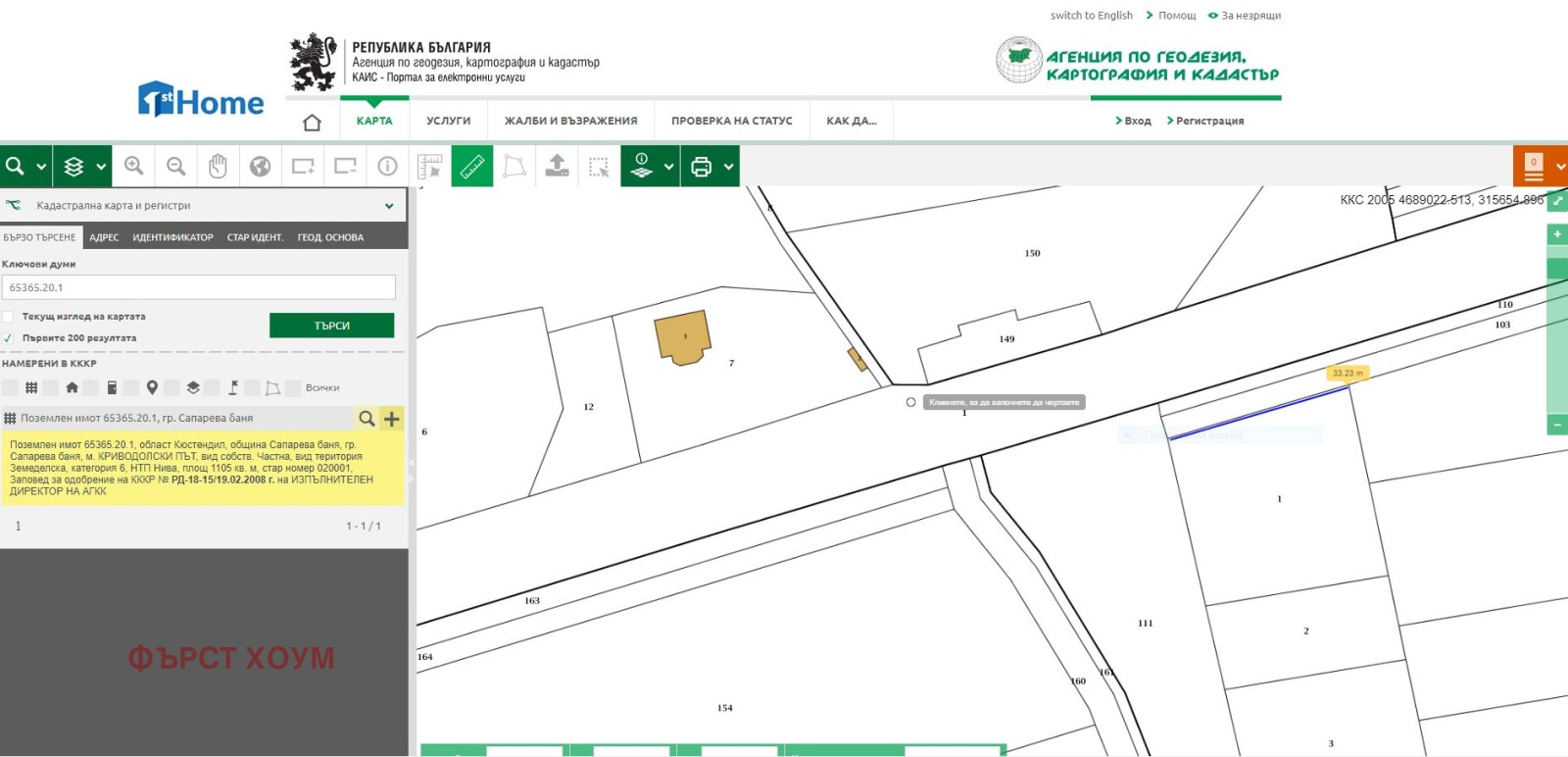This screenshot has height=757, width=1568.
Task: Click the globe full extent icon
Action: pos(260,167)
